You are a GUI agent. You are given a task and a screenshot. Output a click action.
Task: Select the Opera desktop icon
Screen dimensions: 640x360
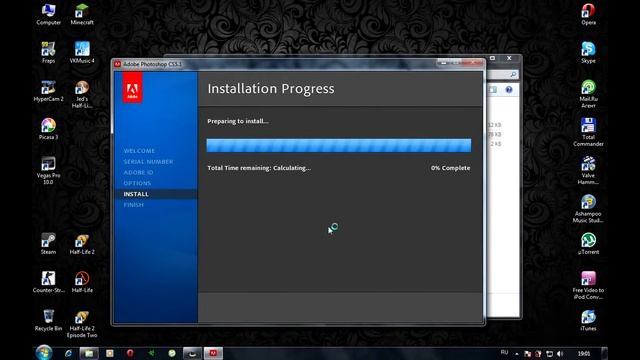[x=588, y=14]
